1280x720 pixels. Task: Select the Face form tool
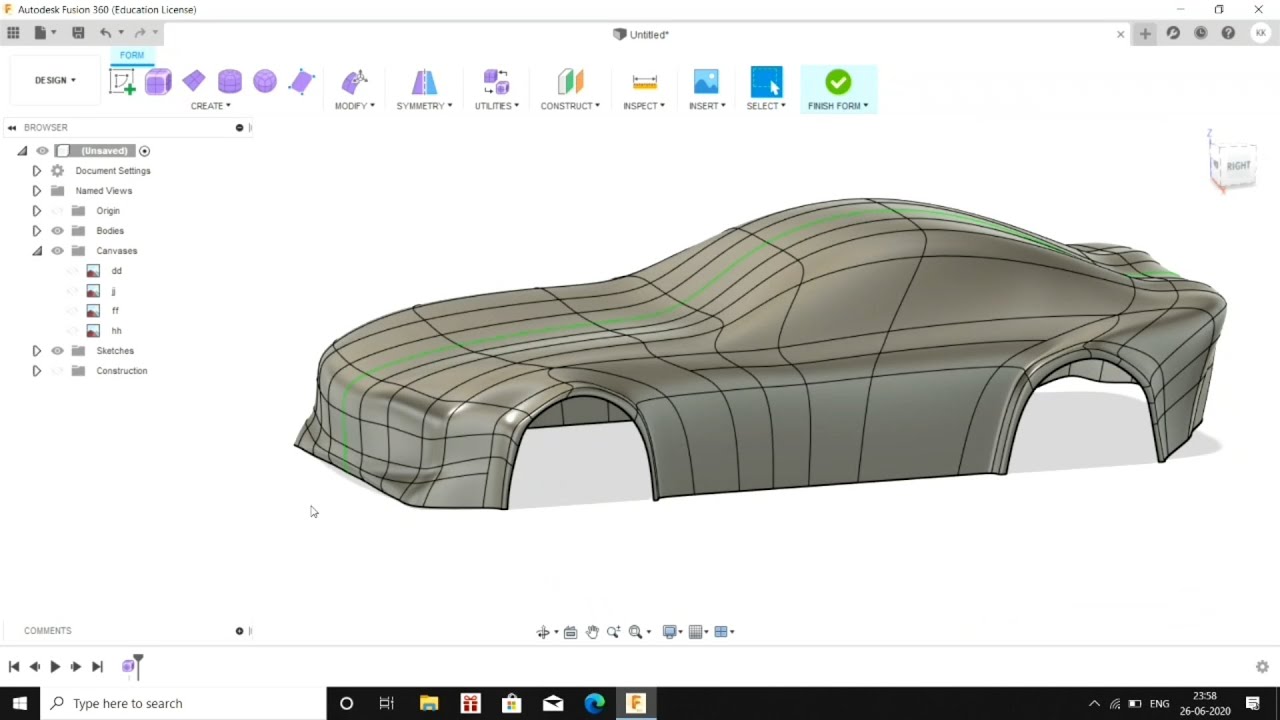click(301, 82)
